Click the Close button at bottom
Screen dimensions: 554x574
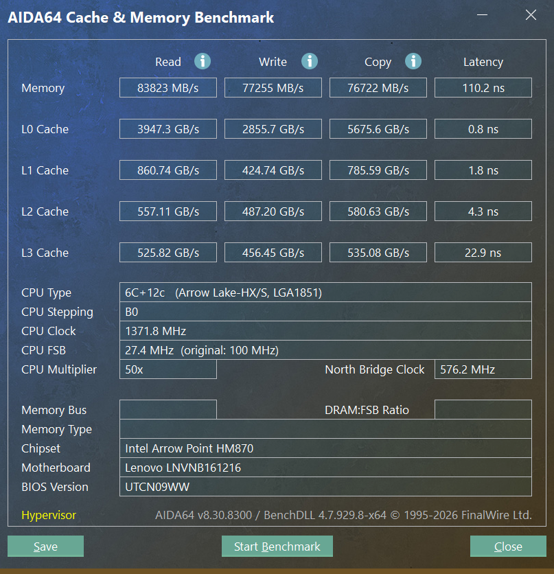coord(508,546)
